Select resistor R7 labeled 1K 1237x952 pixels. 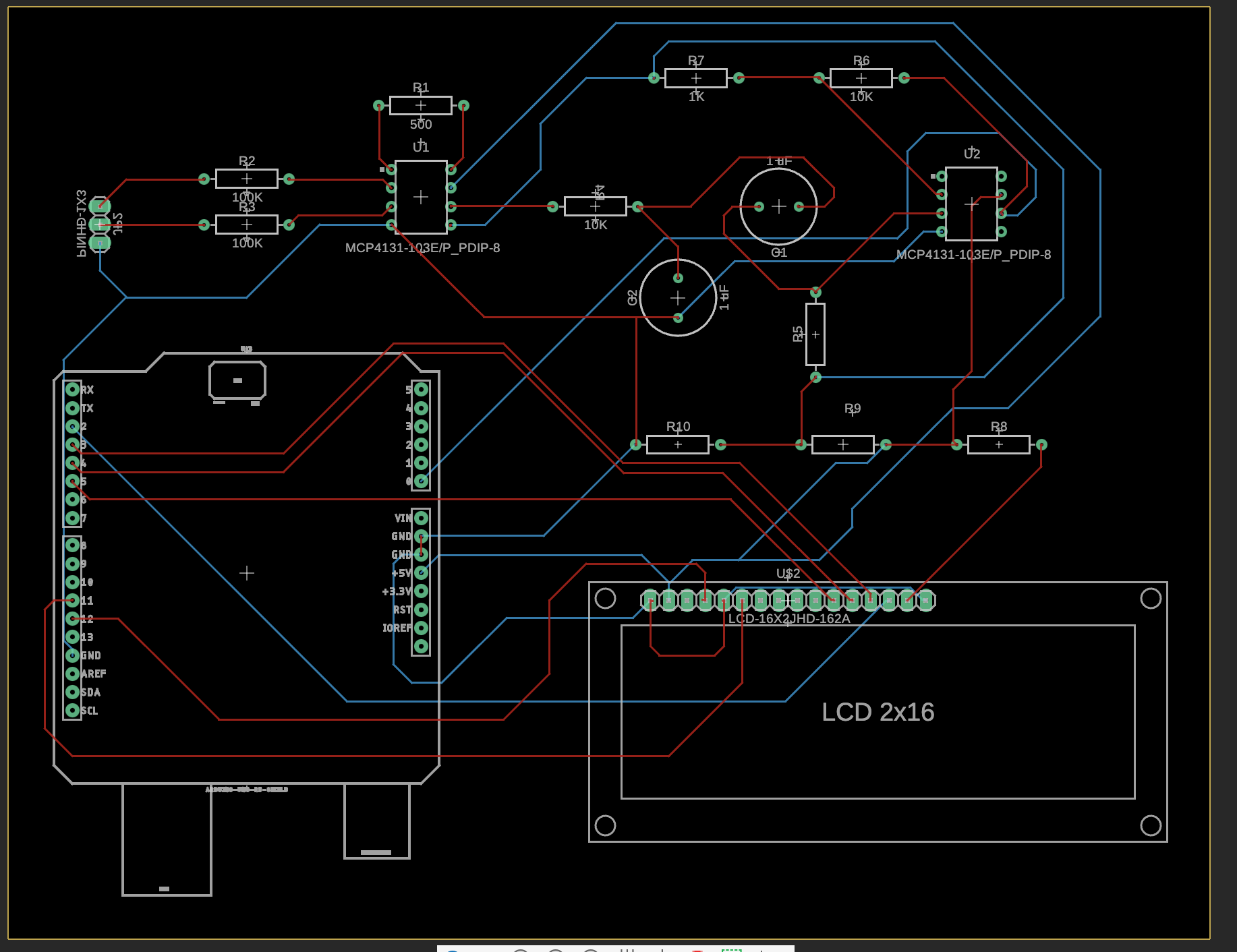pyautogui.click(x=696, y=77)
